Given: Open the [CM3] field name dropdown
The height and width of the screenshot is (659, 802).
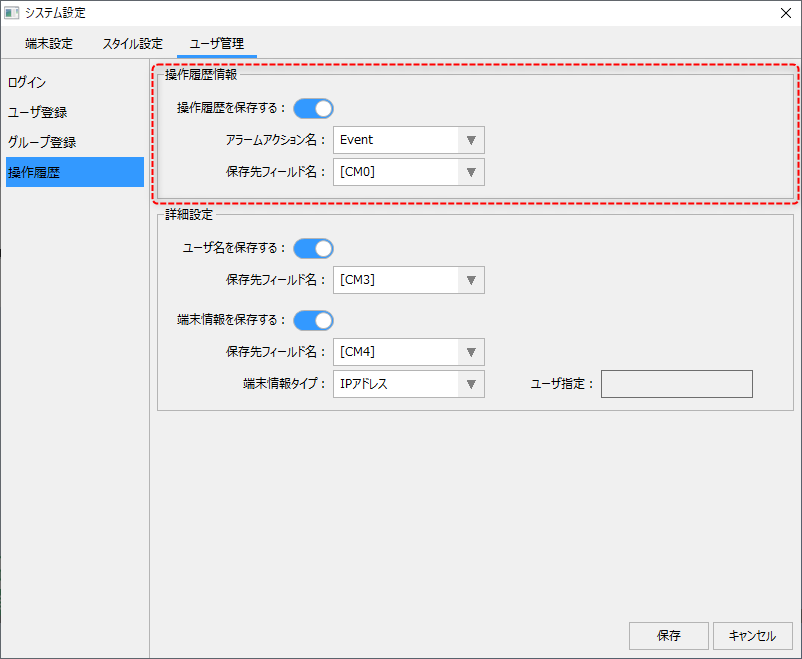Looking at the screenshot, I should pyautogui.click(x=408, y=280).
